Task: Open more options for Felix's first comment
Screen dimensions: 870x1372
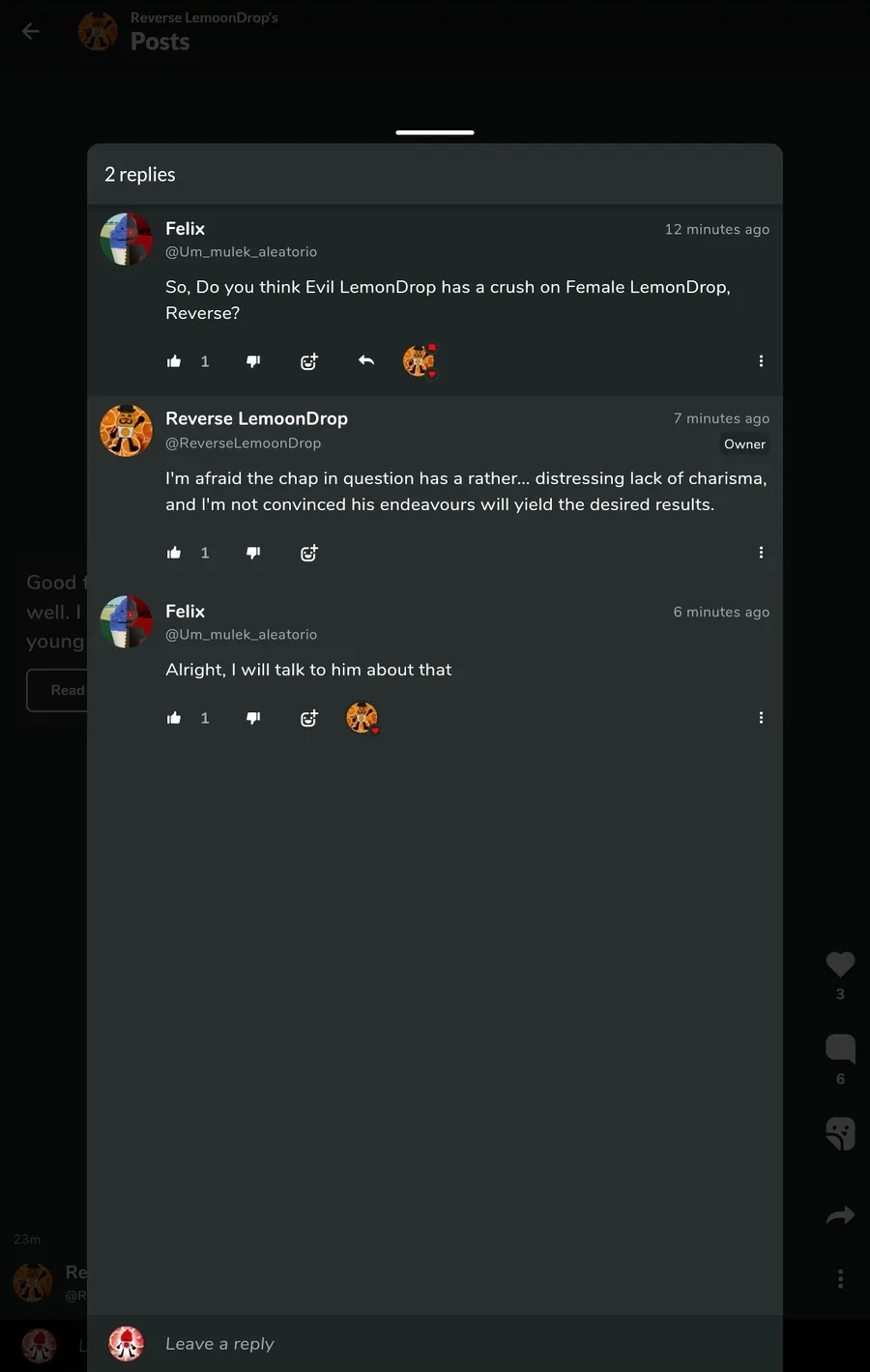Action: (761, 361)
